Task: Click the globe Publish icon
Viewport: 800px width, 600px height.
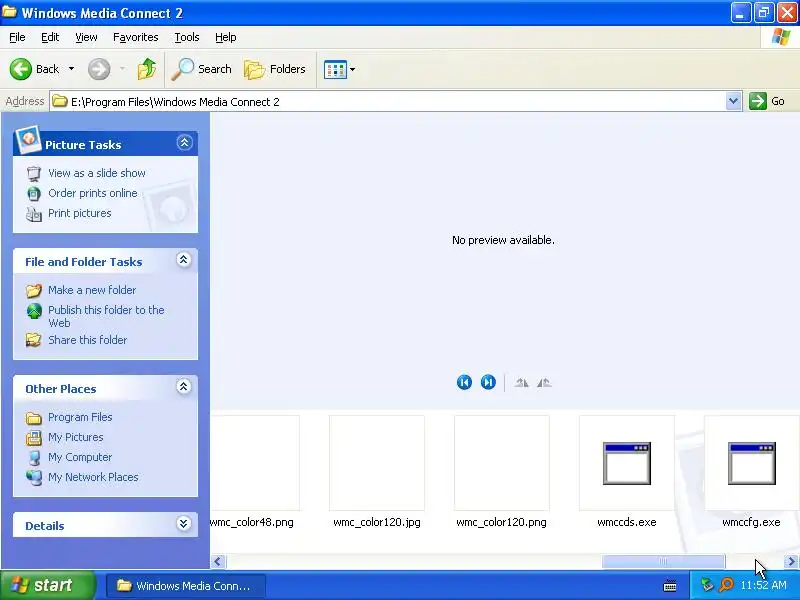Action: [x=34, y=311]
